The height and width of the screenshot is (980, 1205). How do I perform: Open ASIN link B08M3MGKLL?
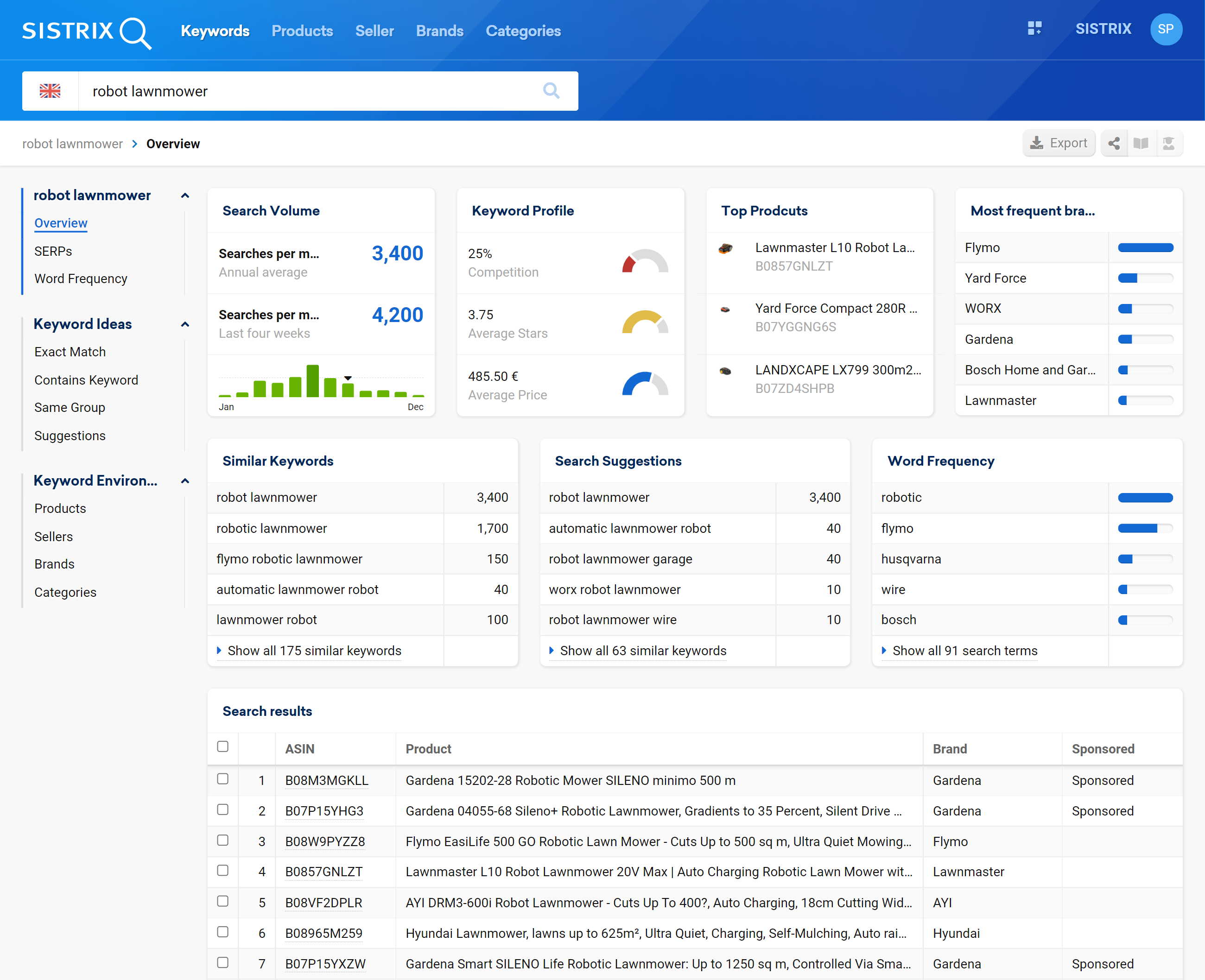pos(326,781)
